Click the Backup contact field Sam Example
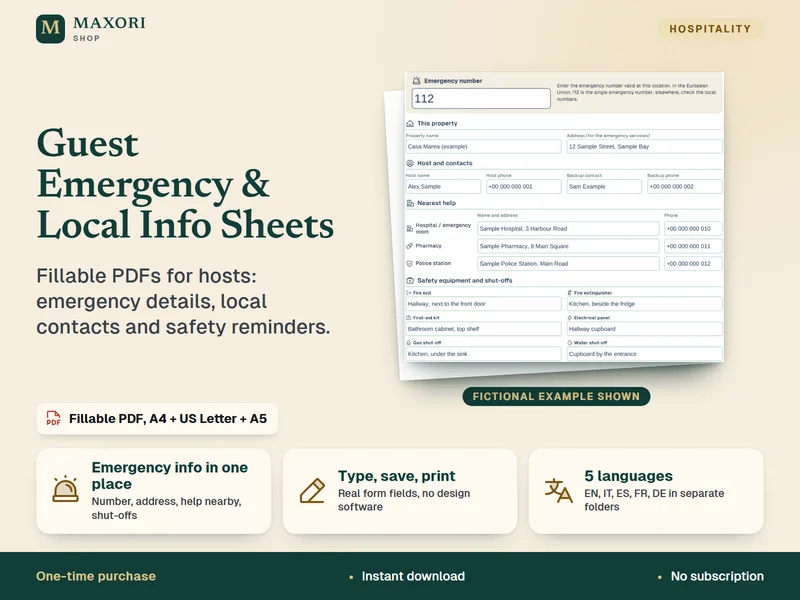The width and height of the screenshot is (800, 600). (x=605, y=186)
